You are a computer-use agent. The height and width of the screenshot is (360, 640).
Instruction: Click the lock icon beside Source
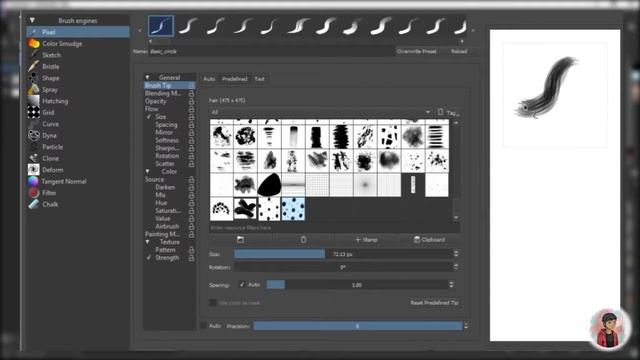pyautogui.click(x=191, y=180)
